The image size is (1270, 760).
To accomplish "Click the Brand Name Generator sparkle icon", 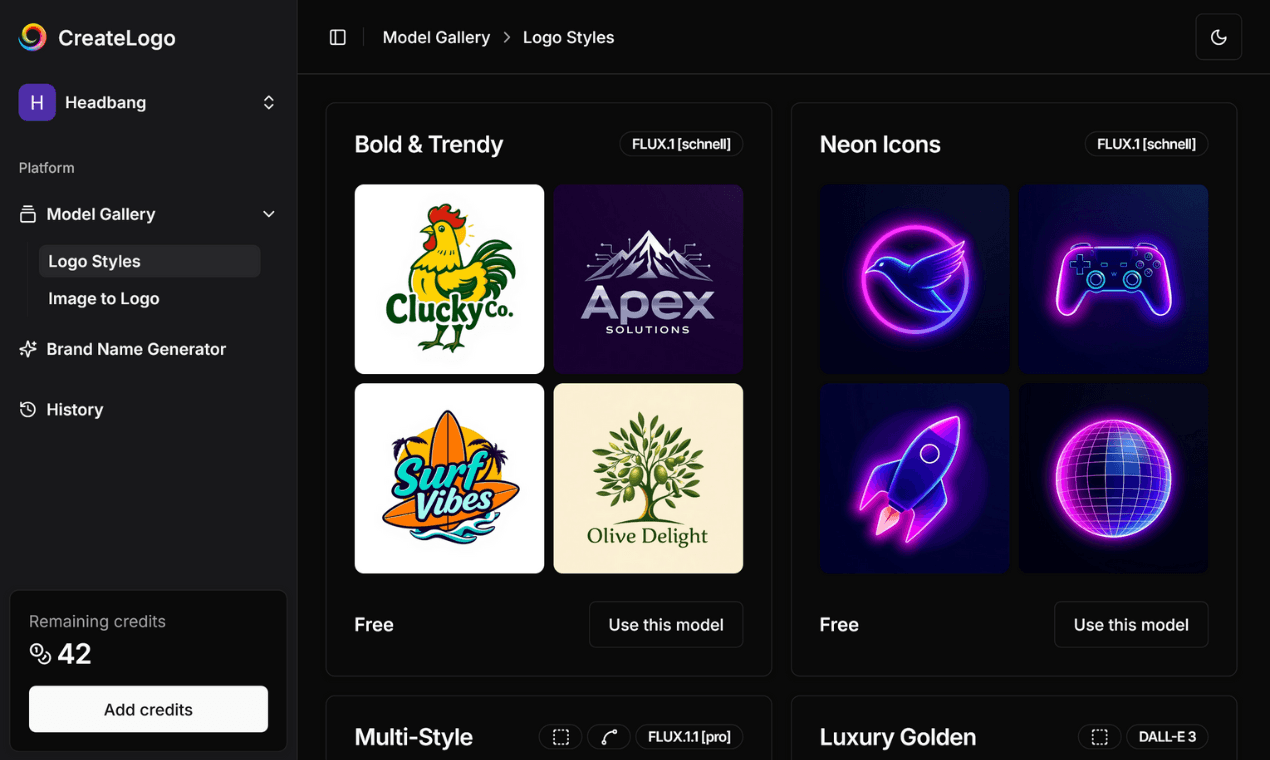I will click(x=28, y=349).
